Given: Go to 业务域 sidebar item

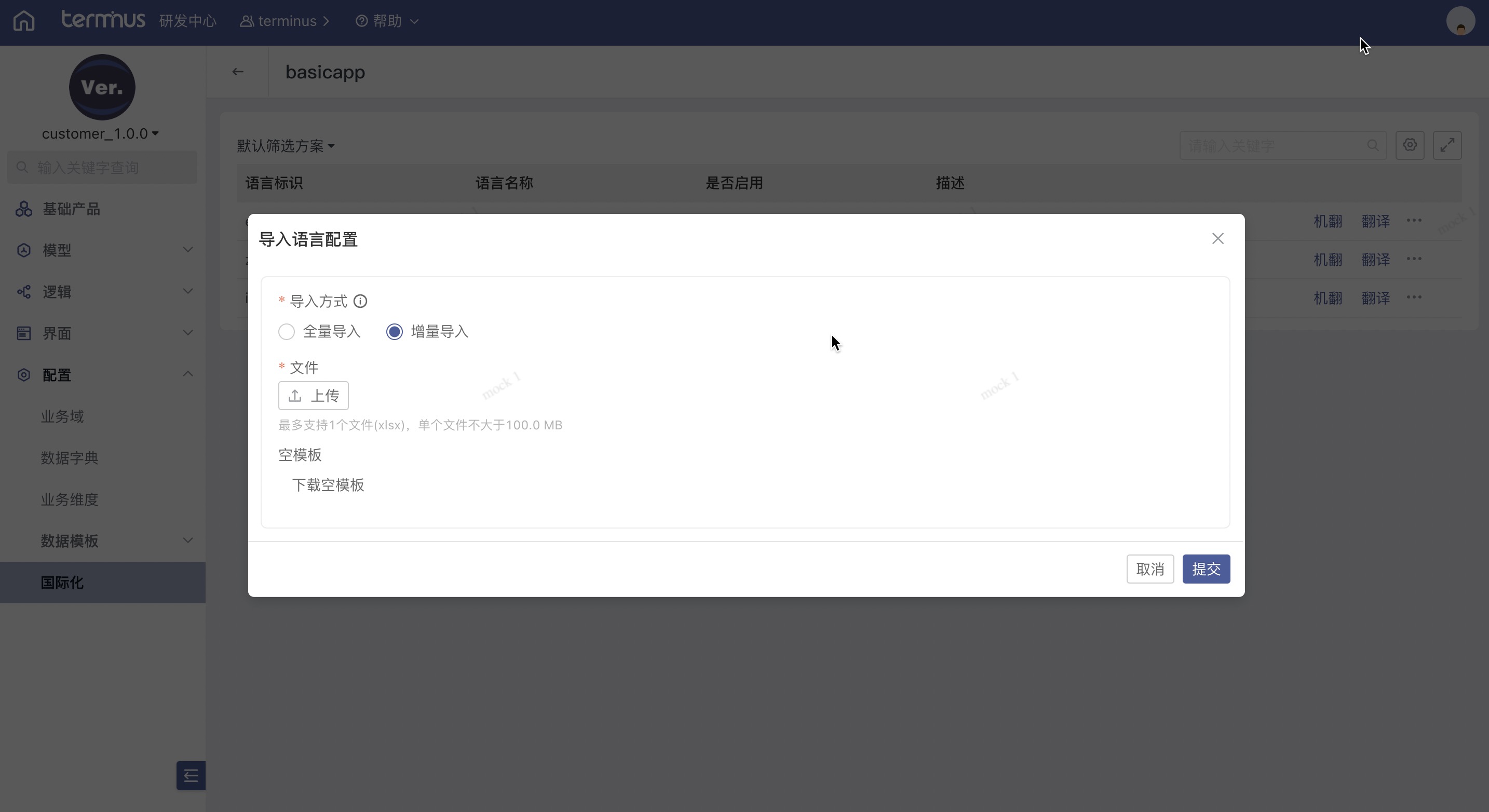Looking at the screenshot, I should coord(62,416).
